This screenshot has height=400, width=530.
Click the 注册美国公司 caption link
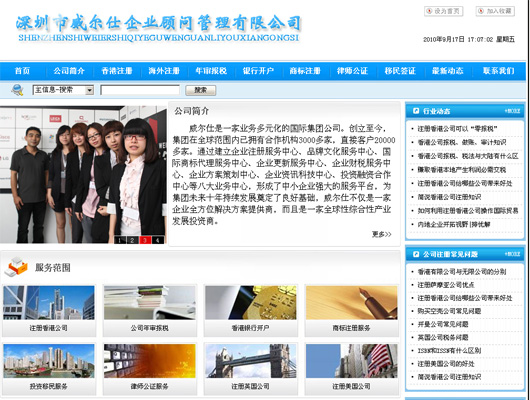point(352,386)
